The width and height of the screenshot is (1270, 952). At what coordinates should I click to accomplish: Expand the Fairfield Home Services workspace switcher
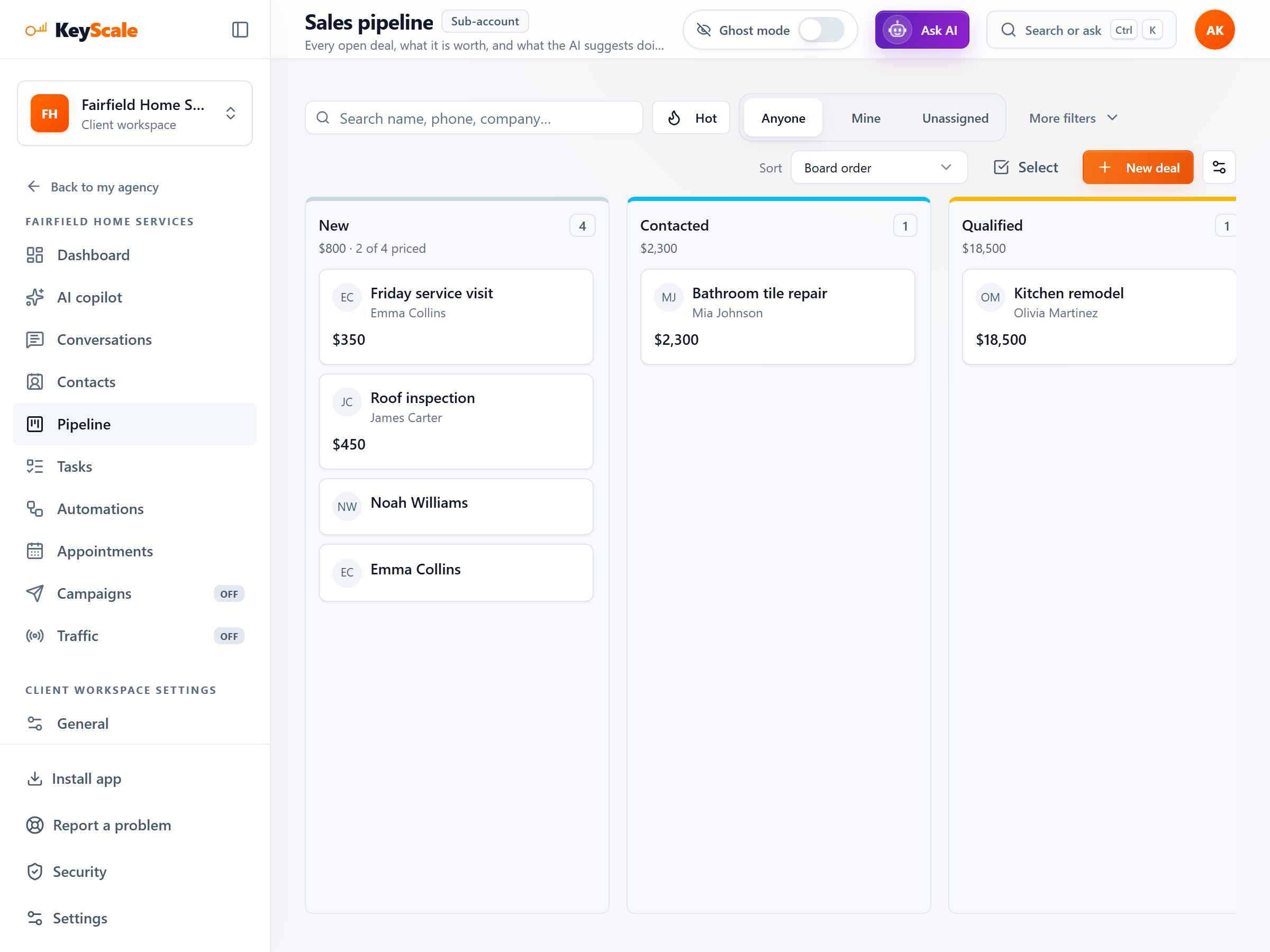click(135, 113)
